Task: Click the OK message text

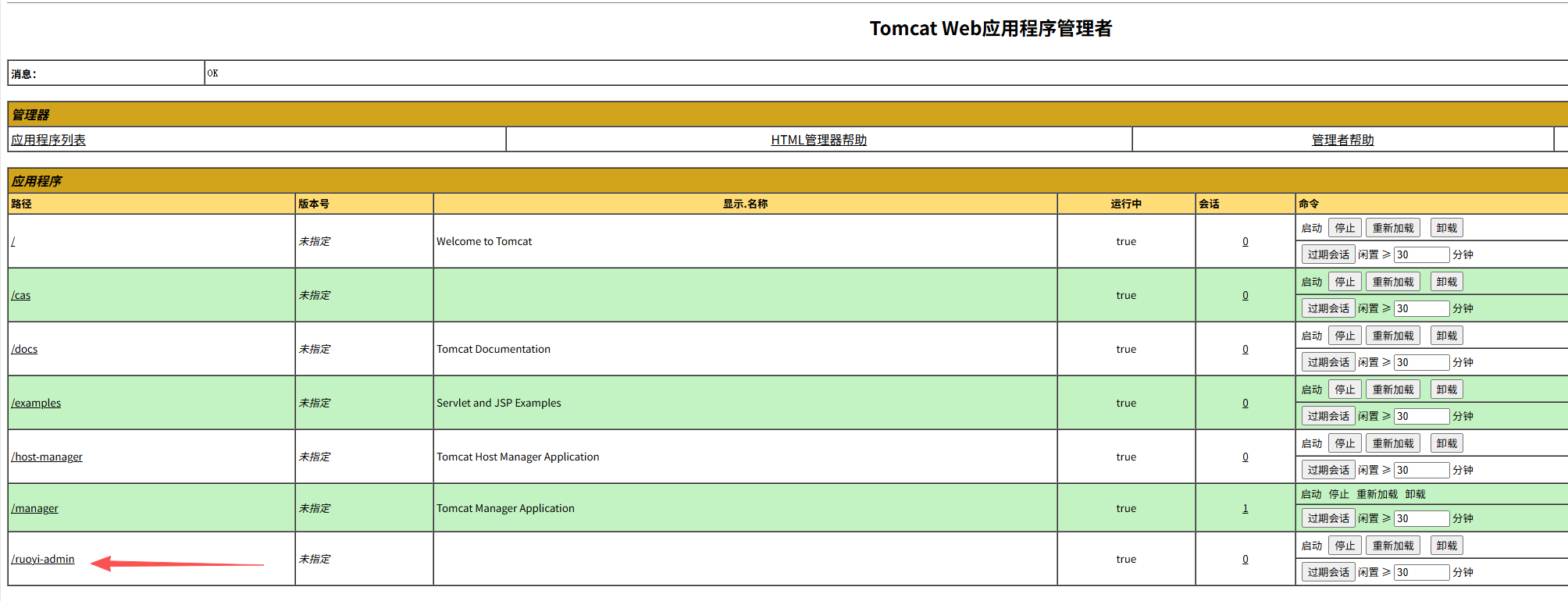Action: pos(212,73)
